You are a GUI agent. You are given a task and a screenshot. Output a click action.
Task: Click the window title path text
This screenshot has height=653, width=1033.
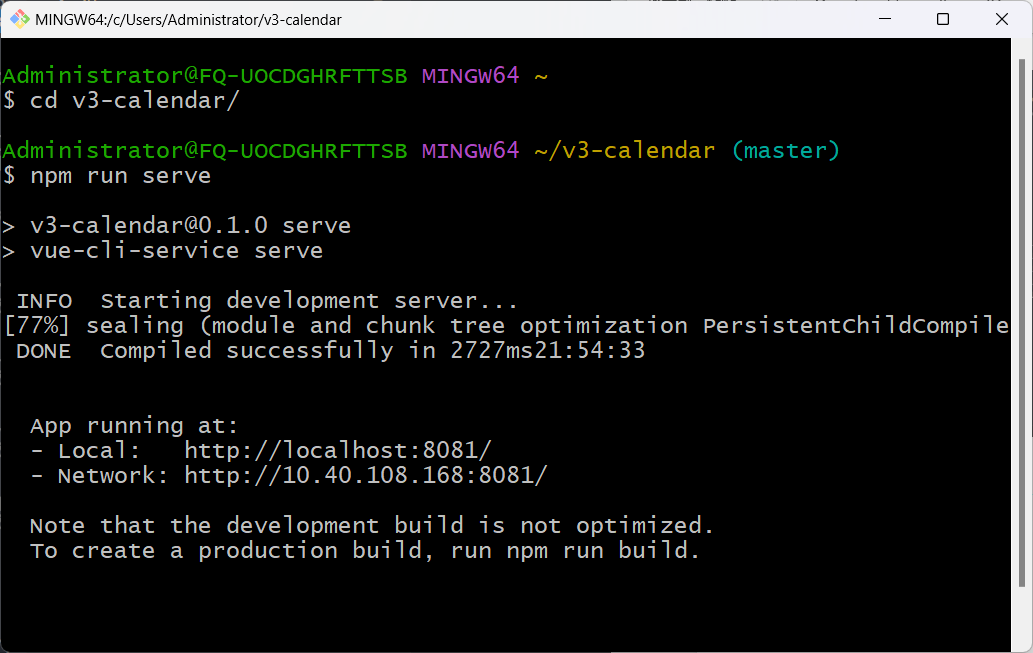[x=188, y=19]
